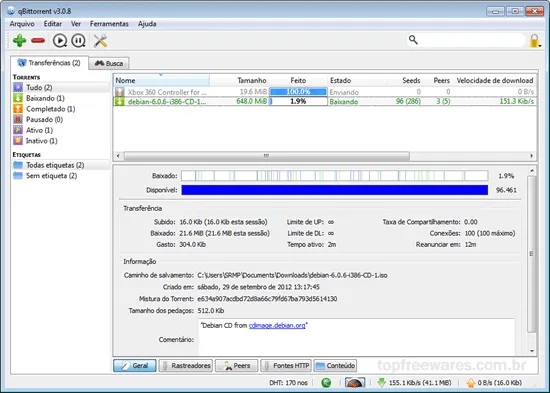
Task: Resume torrents with the play icon
Action: [60, 40]
